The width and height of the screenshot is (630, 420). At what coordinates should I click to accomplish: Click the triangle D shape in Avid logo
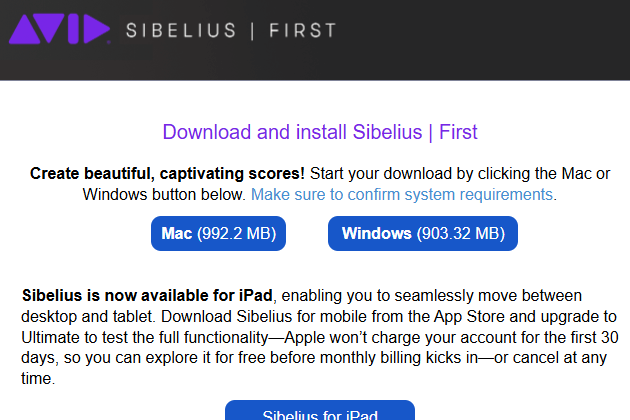pyautogui.click(x=96, y=30)
